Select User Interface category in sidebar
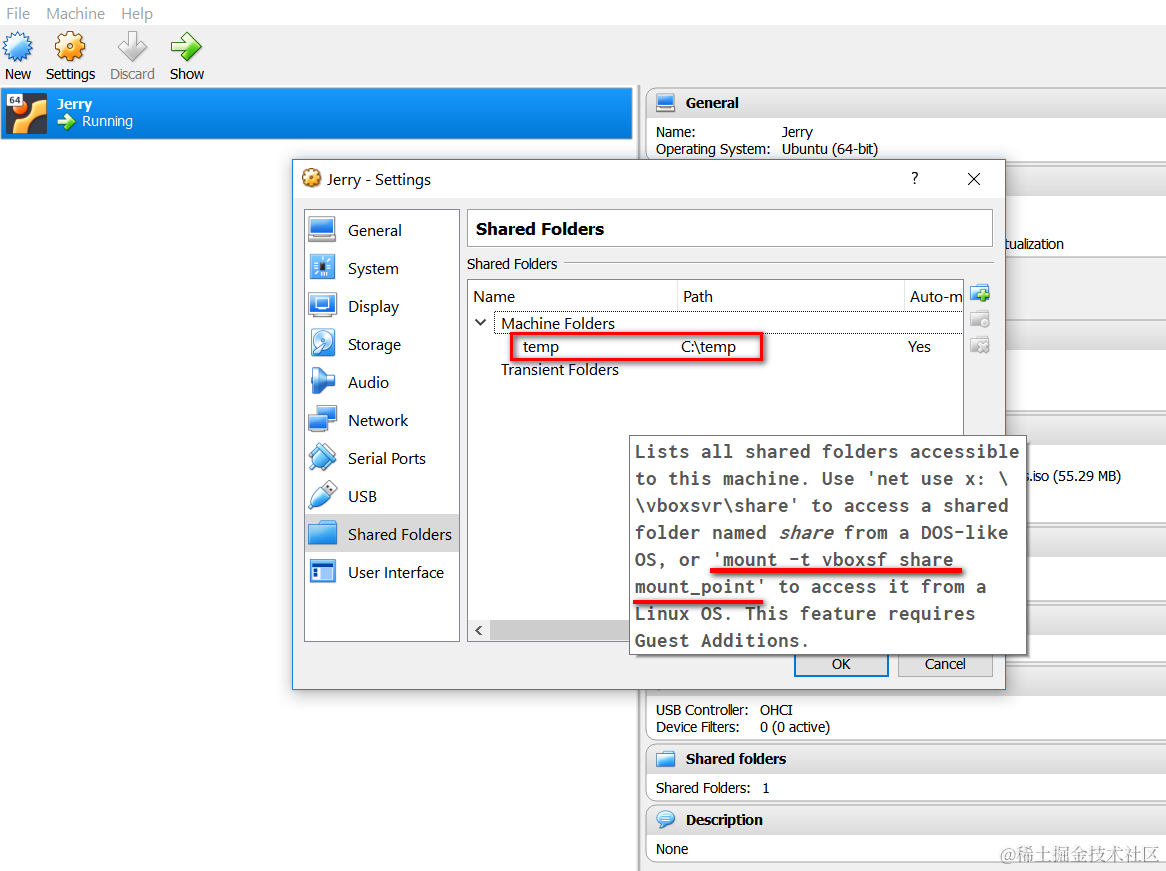The height and width of the screenshot is (871, 1166). tap(382, 572)
